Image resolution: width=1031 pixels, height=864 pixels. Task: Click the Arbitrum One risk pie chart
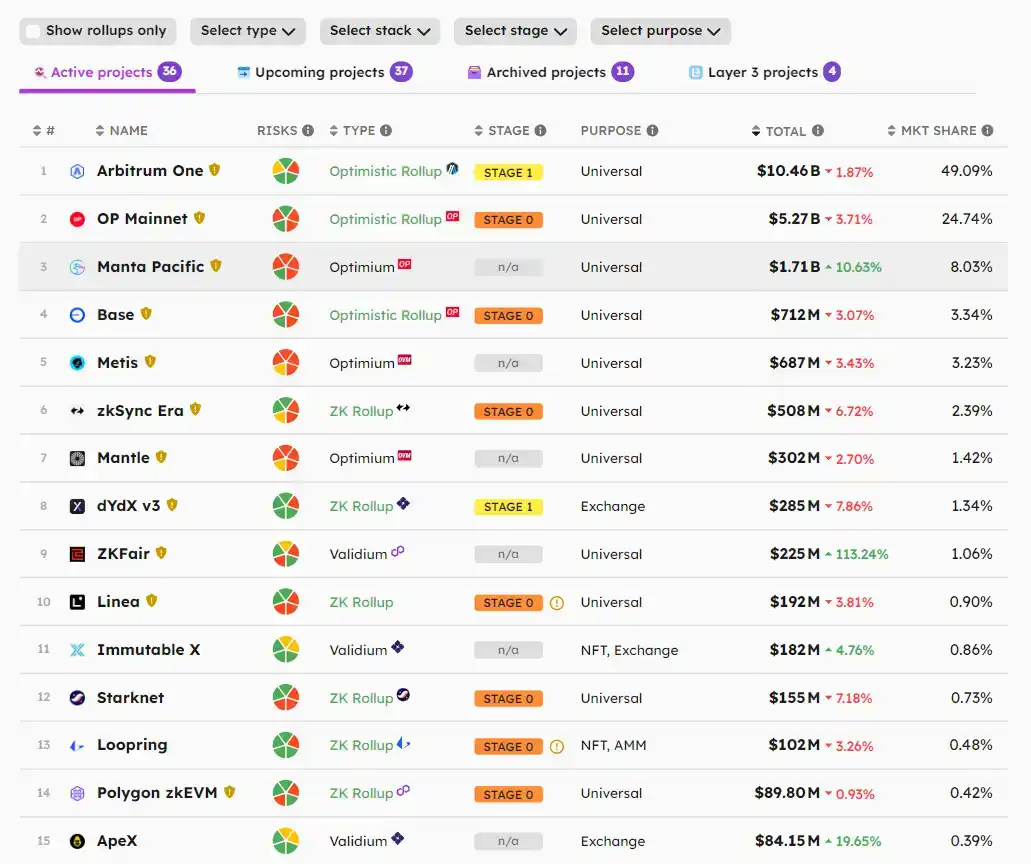(x=286, y=171)
